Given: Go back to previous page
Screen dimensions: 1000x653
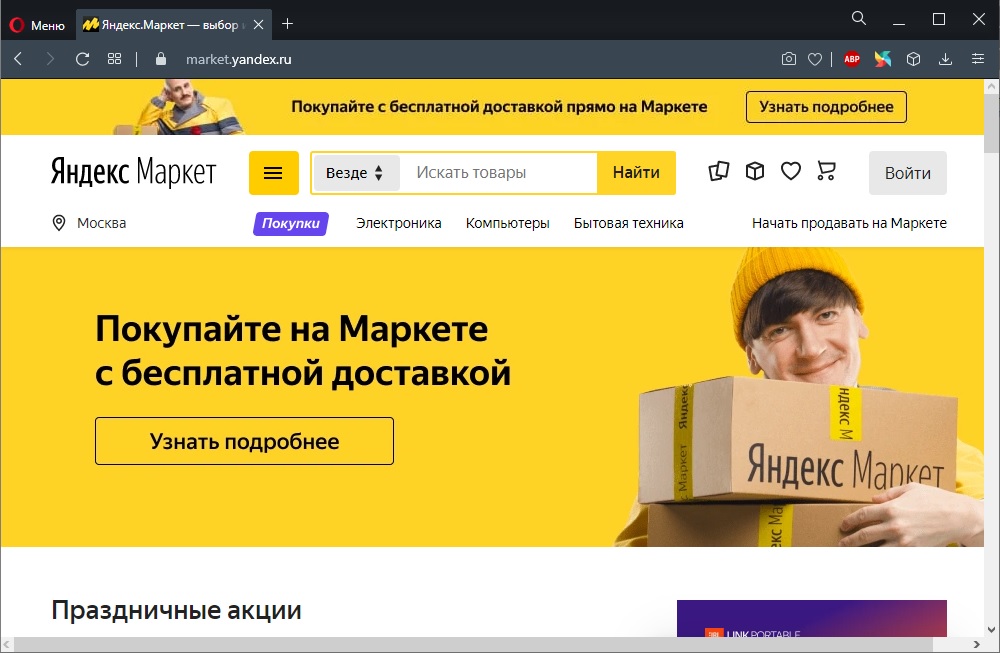Looking at the screenshot, I should 18,59.
